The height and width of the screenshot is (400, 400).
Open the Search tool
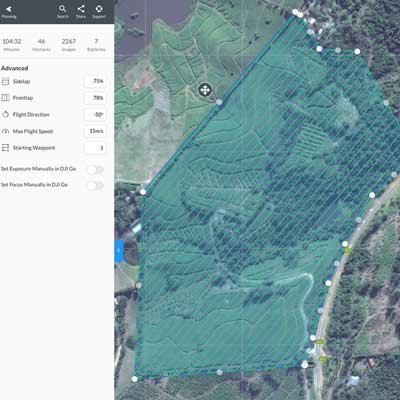[62, 9]
